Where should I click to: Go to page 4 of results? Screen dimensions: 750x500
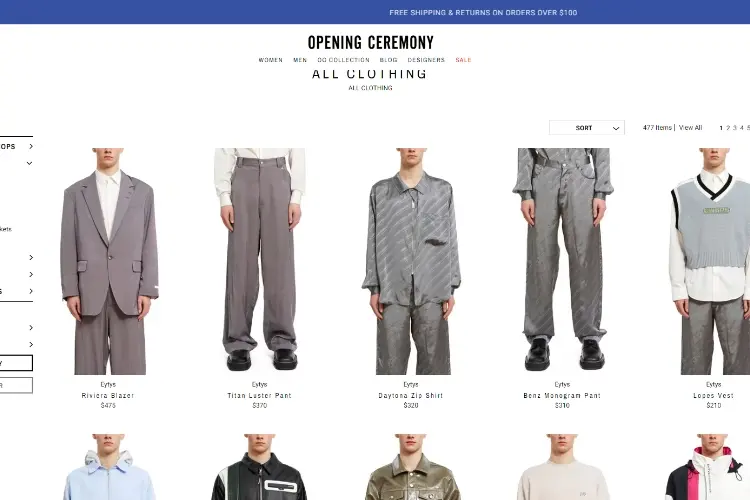[741, 128]
